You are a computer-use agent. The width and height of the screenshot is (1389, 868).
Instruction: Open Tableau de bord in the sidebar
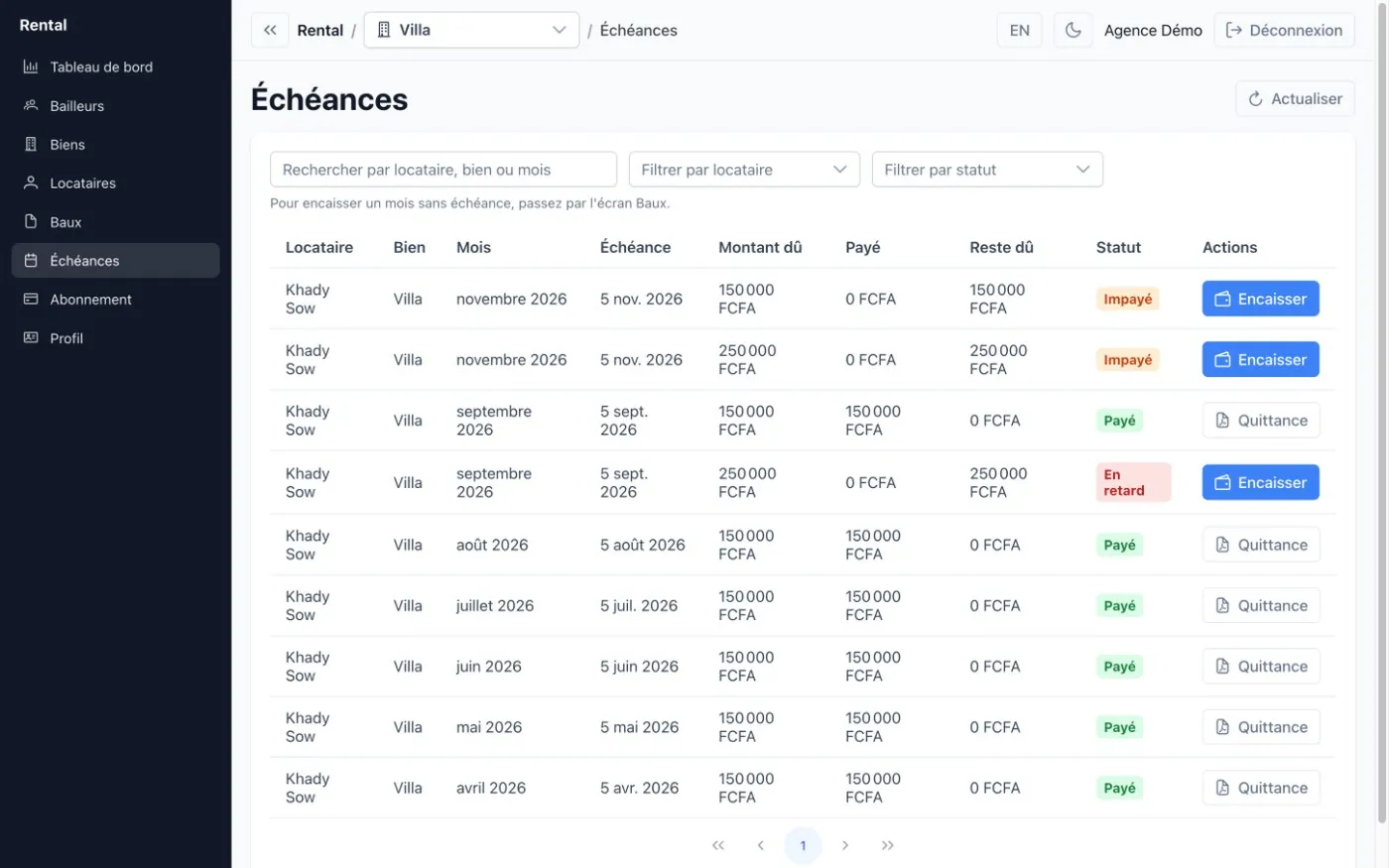(x=115, y=67)
